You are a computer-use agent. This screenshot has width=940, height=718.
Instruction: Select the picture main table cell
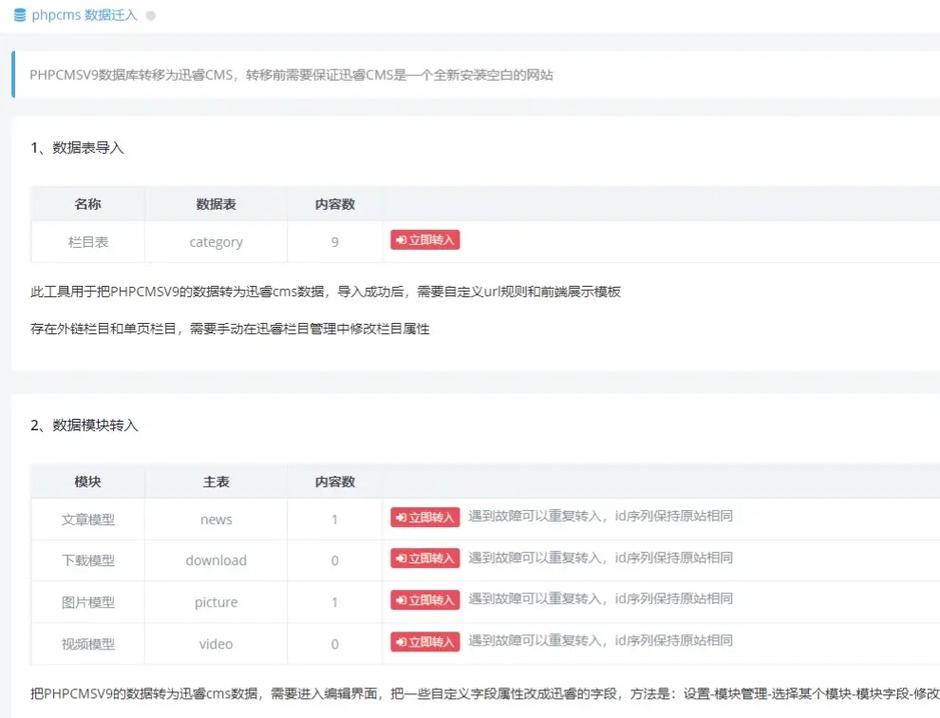click(x=216, y=602)
